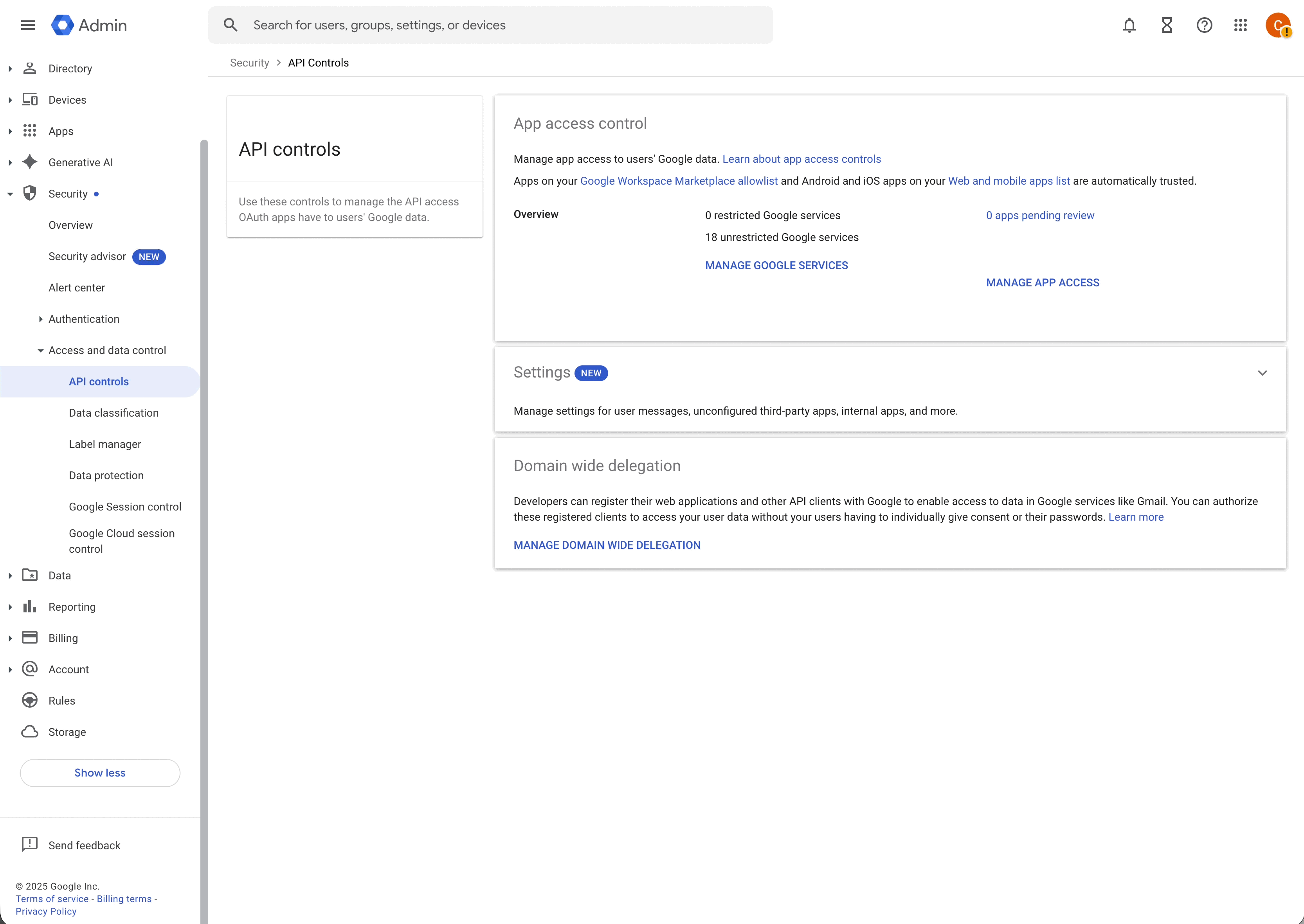The image size is (1304, 924).
Task: Open the Google apps grid launcher
Action: click(x=1241, y=25)
